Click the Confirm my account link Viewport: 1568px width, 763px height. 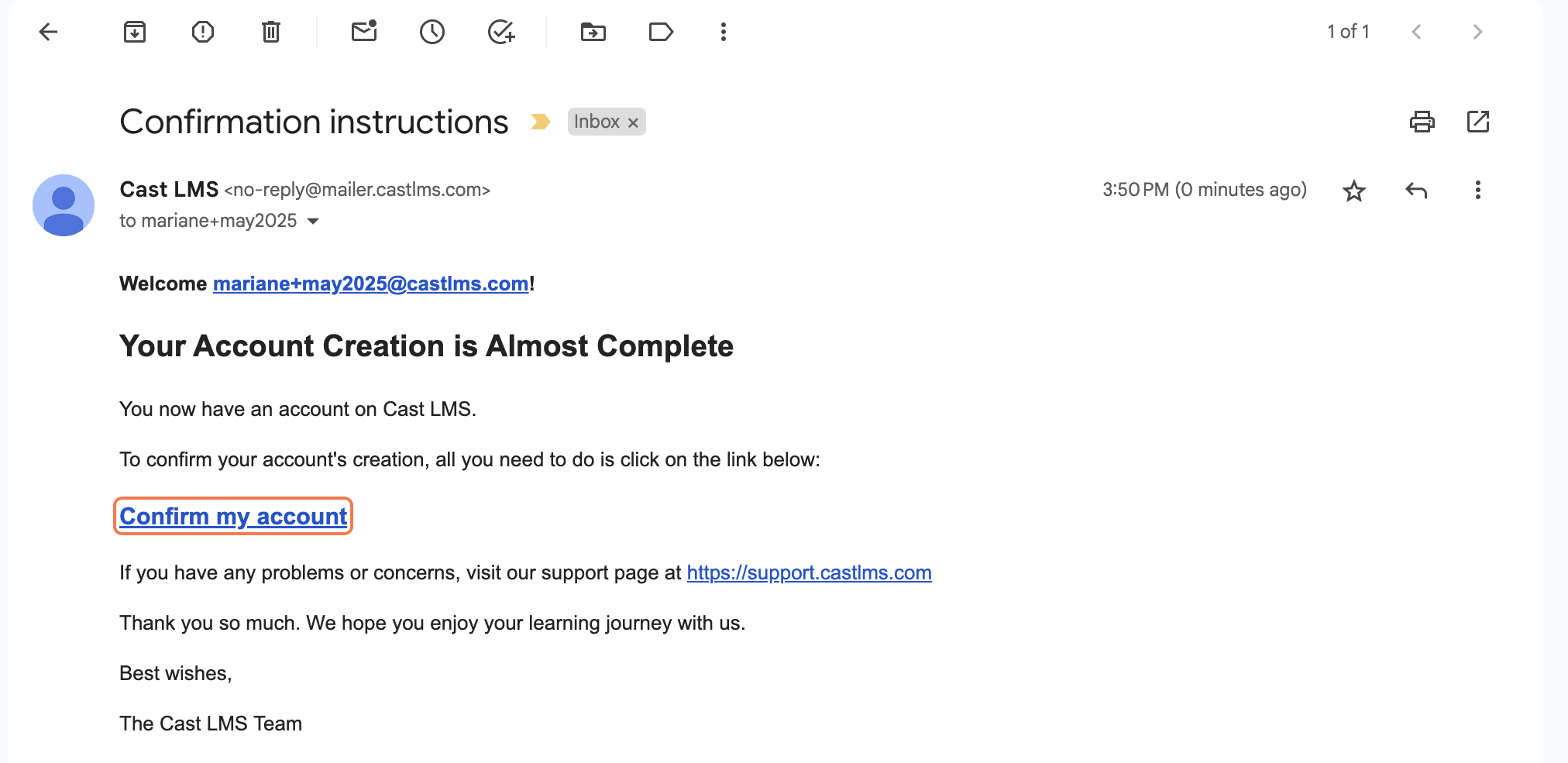click(x=233, y=517)
